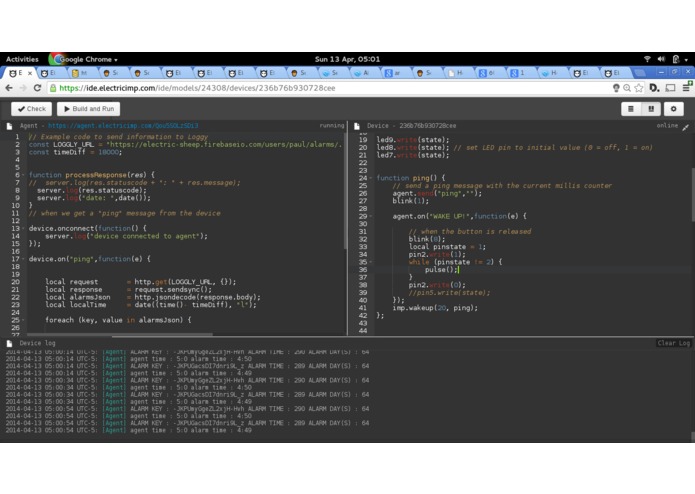Click line number 20 in Agent editor
Viewport: 695px width, 494px height.
pyautogui.click(x=16, y=282)
